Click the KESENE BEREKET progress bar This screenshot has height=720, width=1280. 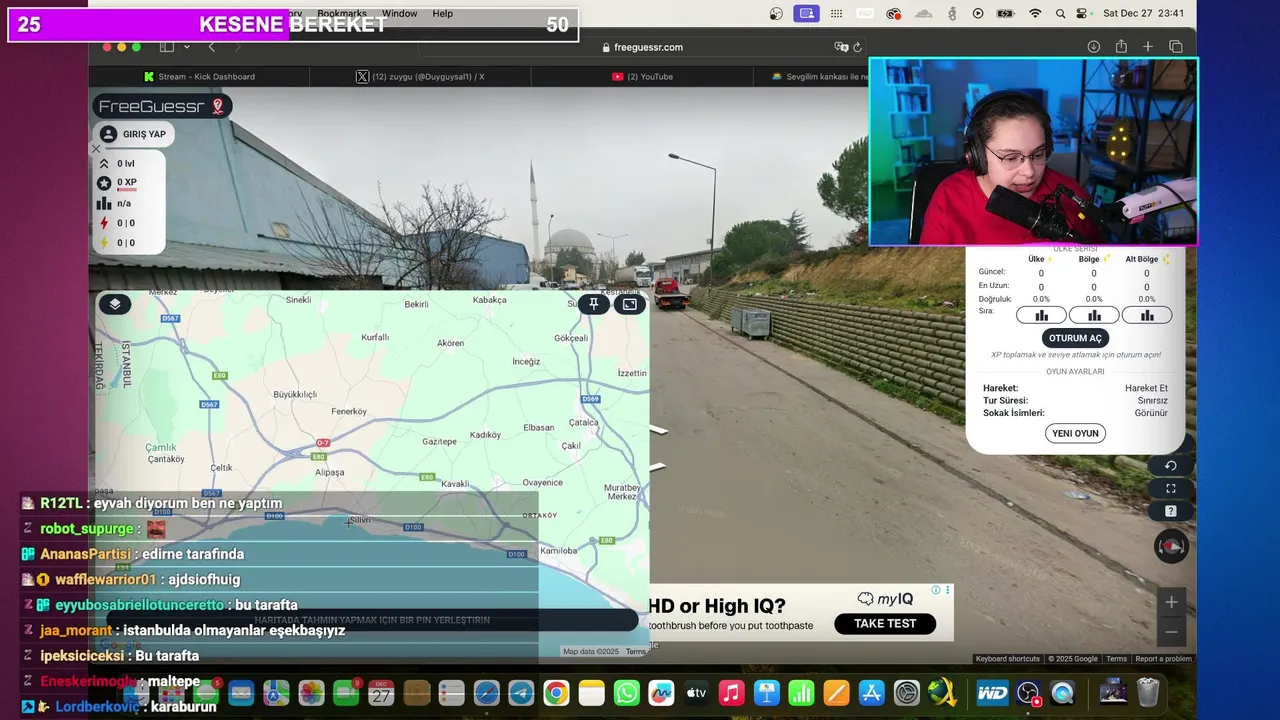point(293,25)
